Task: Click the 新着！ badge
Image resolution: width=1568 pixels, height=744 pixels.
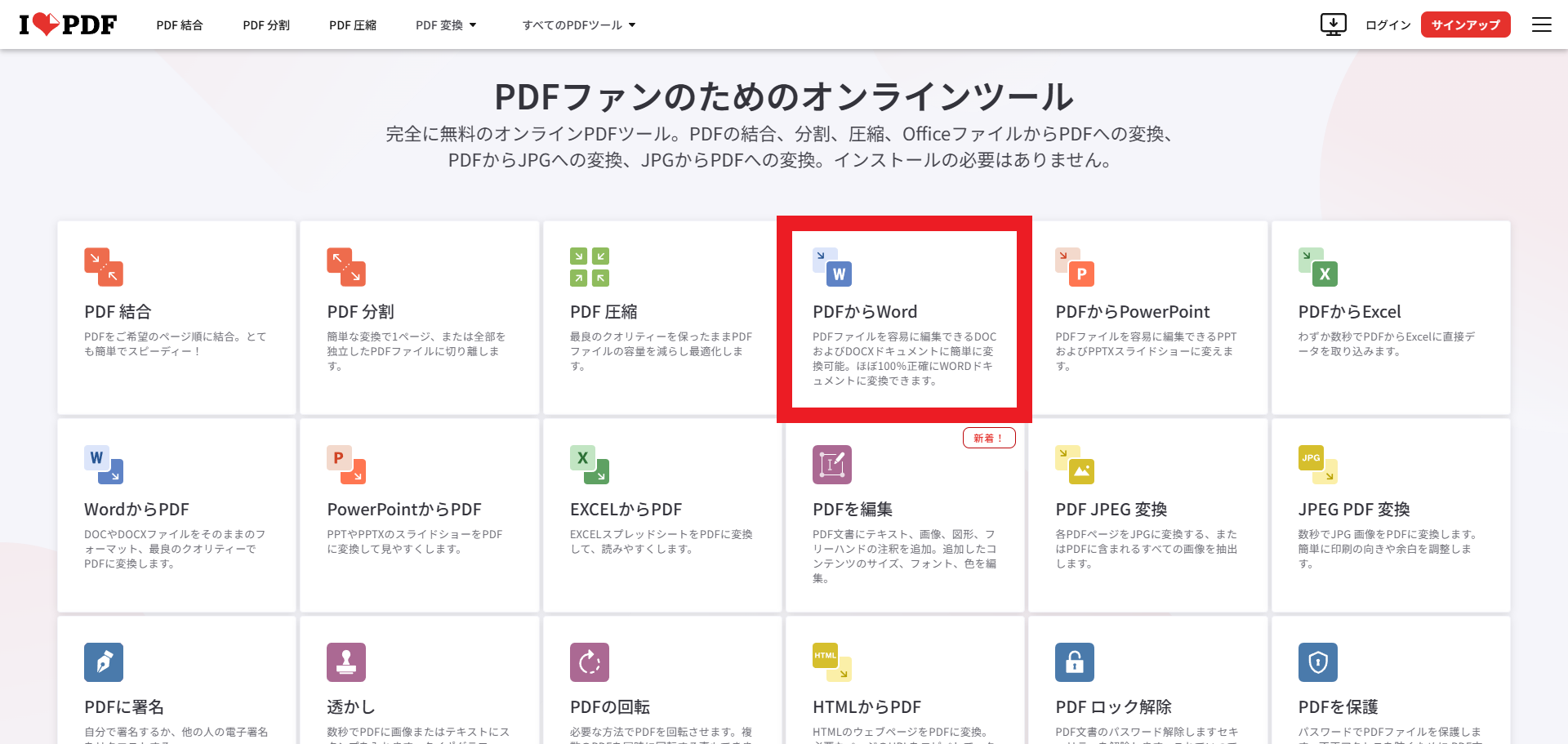Action: tap(989, 439)
